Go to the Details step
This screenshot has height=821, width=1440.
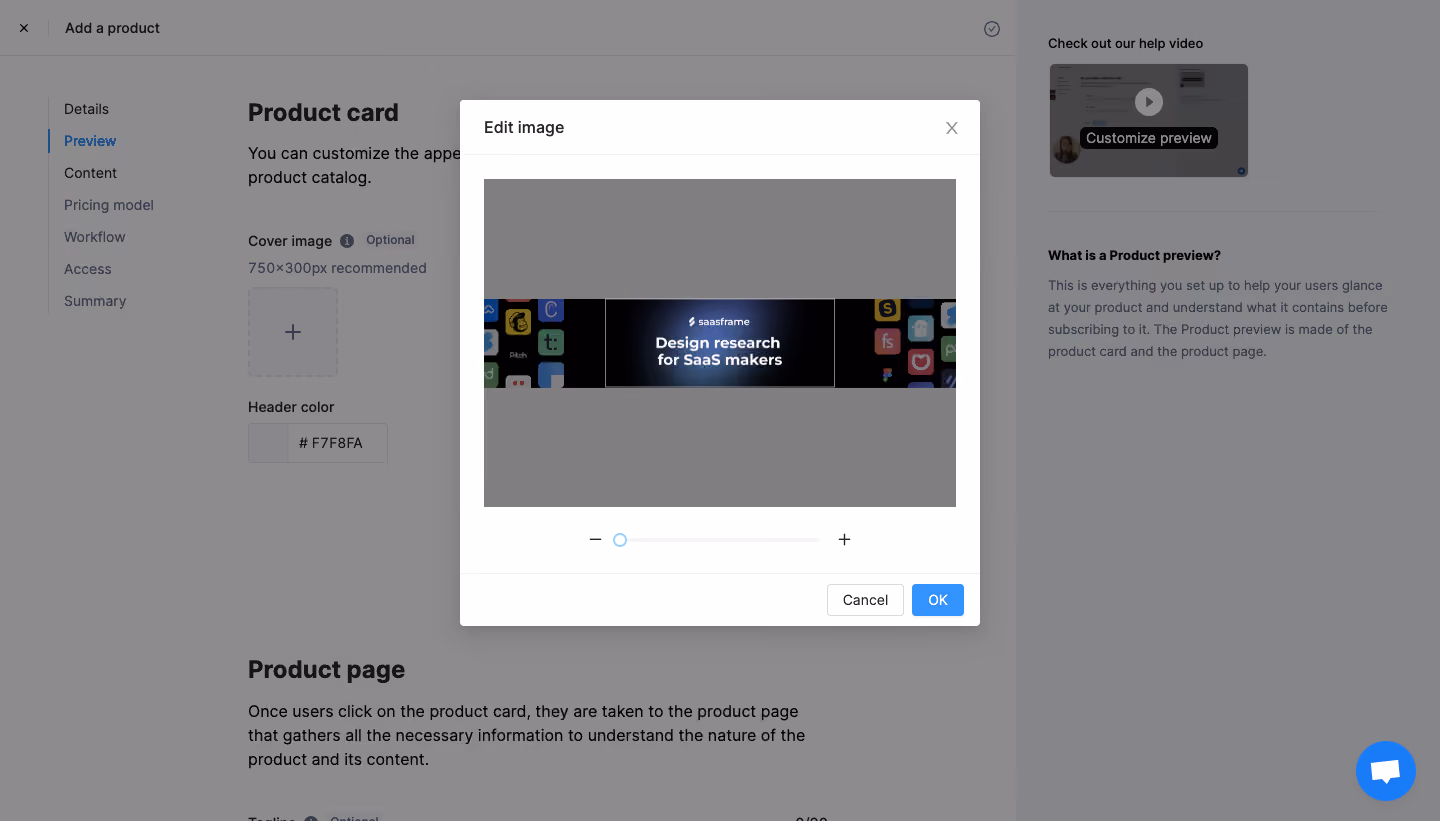(x=86, y=109)
